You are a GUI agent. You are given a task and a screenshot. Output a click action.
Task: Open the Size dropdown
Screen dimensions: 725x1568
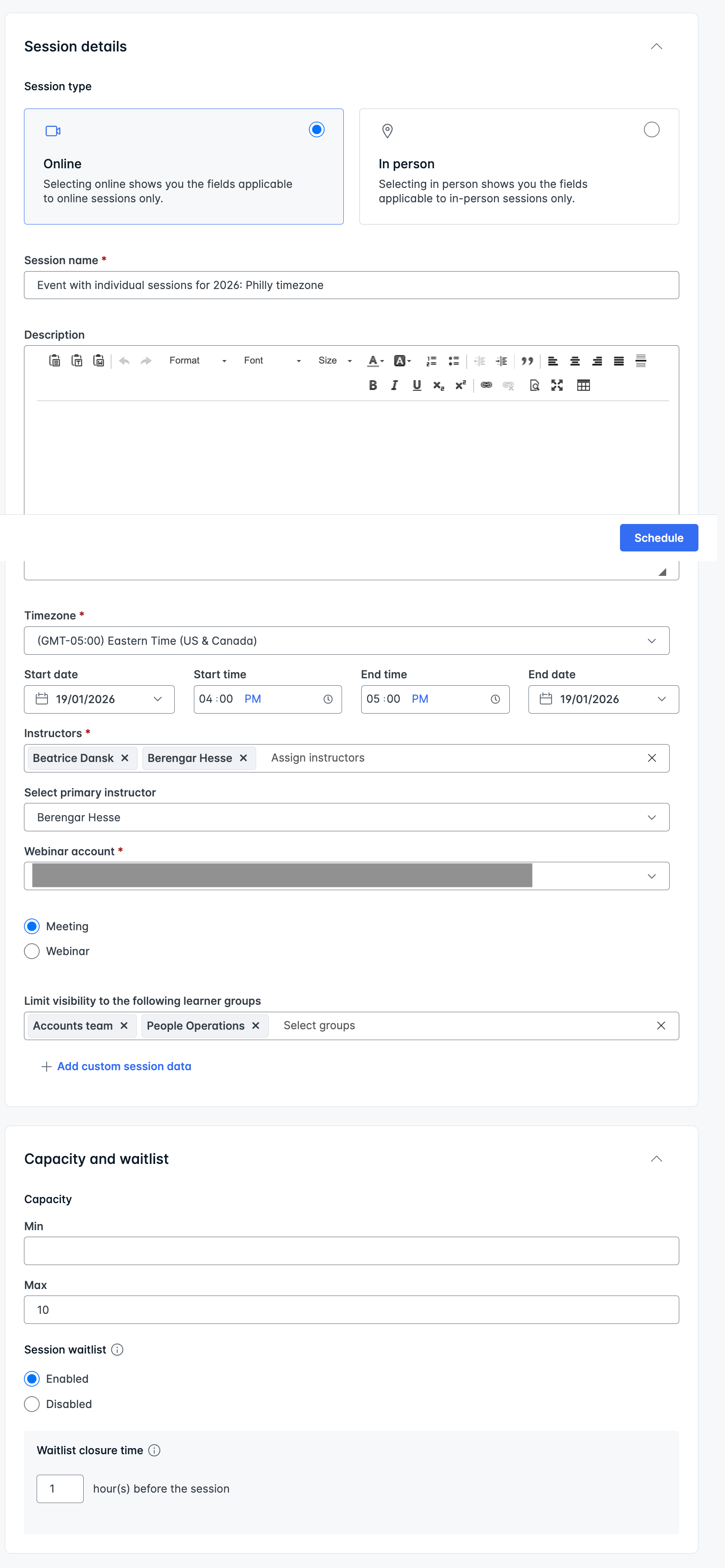coord(335,361)
